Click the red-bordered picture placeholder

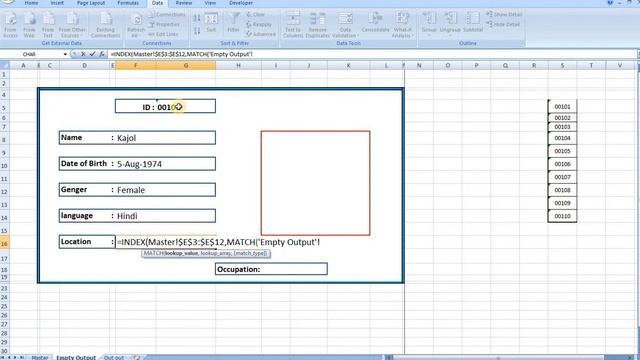[316, 183]
